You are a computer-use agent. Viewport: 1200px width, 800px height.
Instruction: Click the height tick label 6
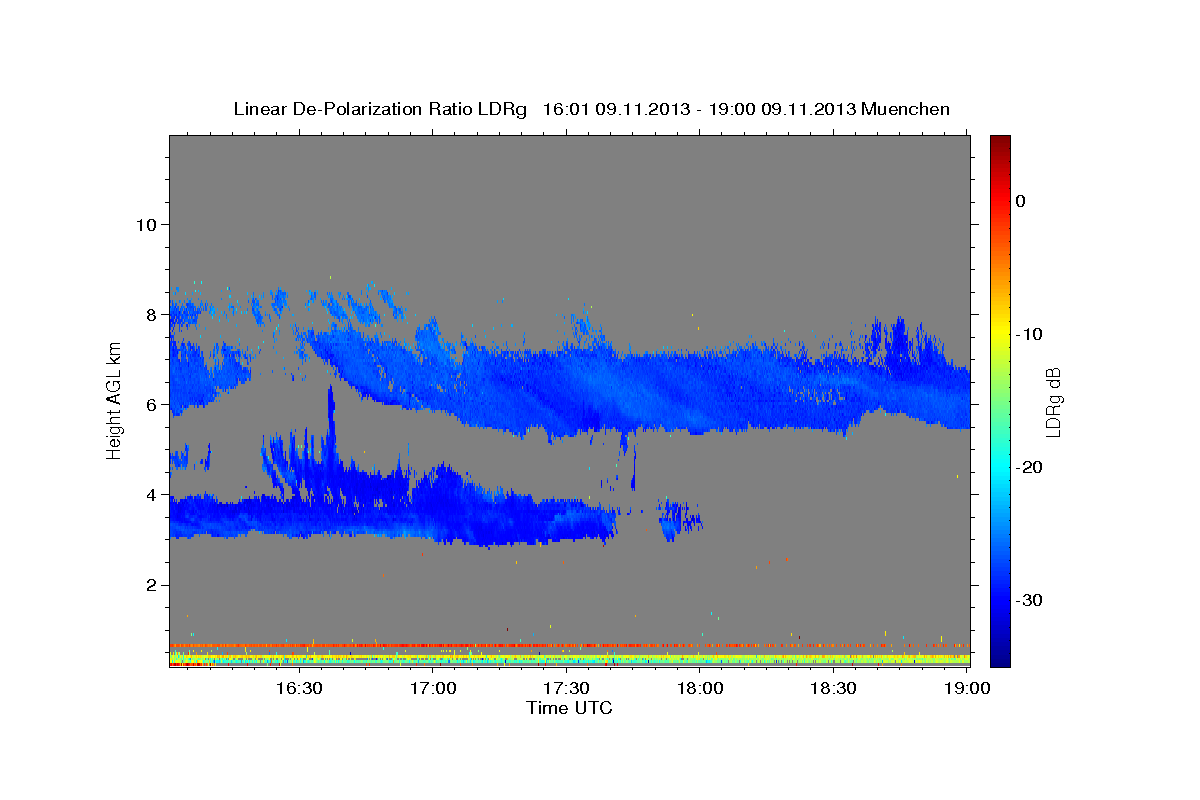(152, 405)
